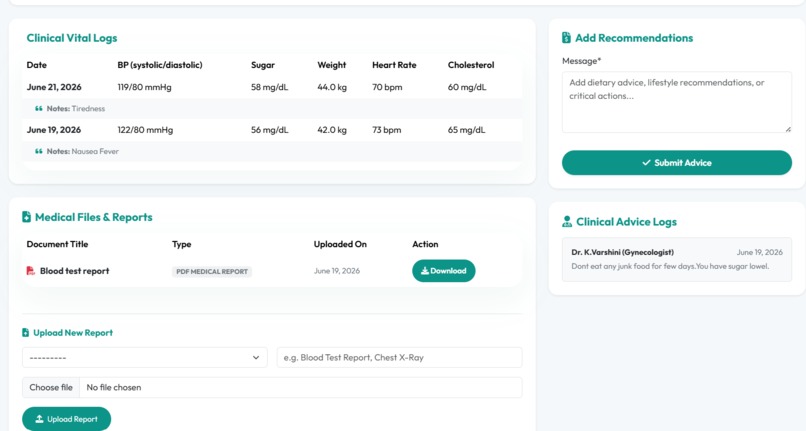Click the 122/80 mmHg BP value
The height and width of the screenshot is (431, 806).
point(145,130)
